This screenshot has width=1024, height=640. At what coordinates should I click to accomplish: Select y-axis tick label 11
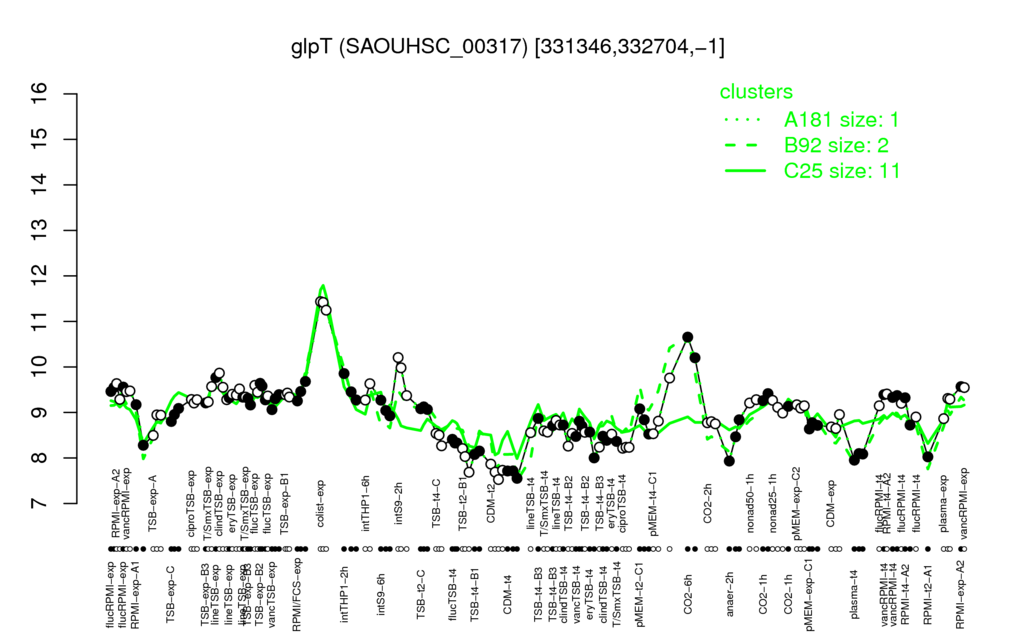(39, 321)
